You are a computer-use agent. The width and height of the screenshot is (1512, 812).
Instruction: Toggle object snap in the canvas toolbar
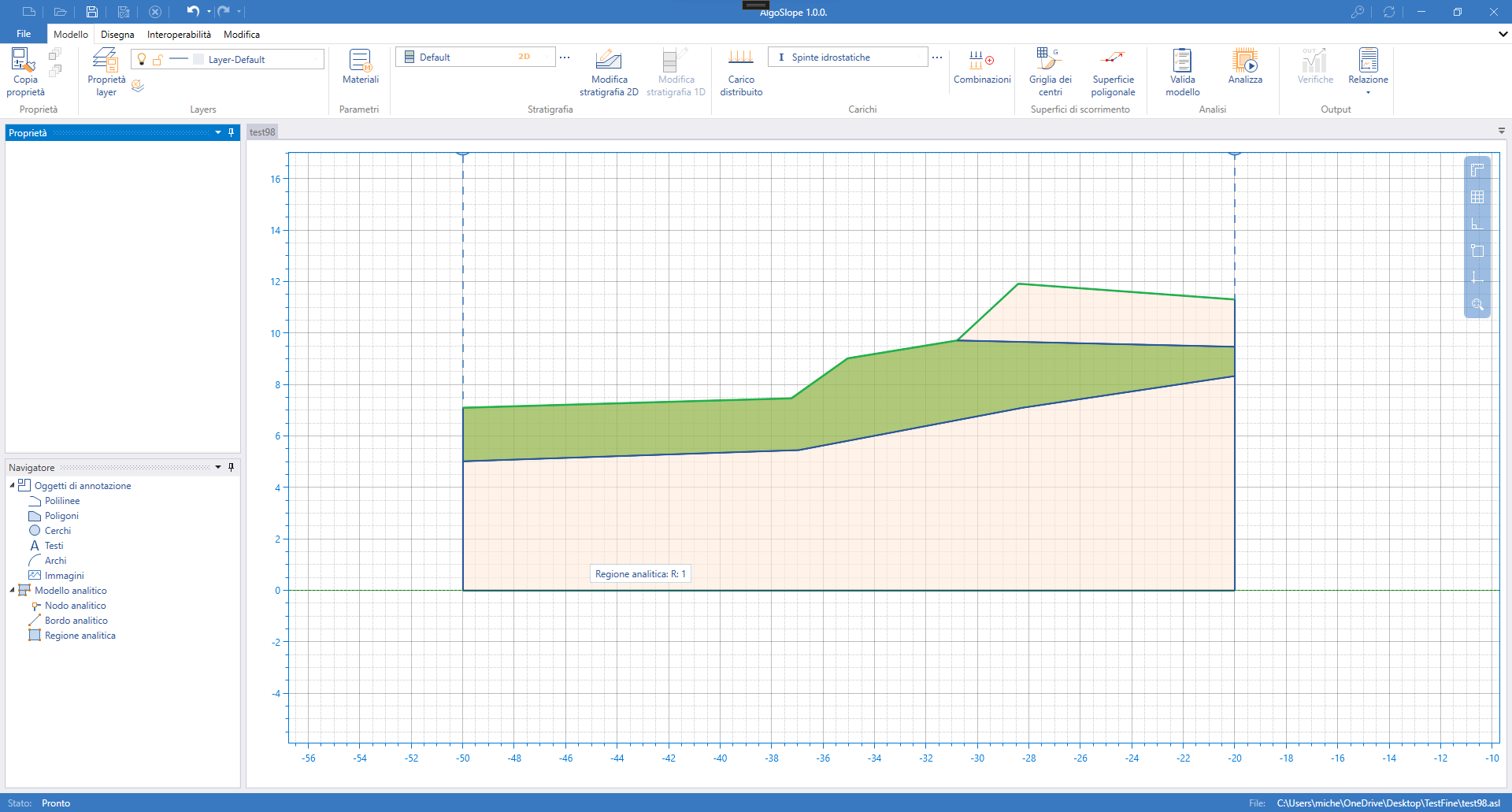1477,250
